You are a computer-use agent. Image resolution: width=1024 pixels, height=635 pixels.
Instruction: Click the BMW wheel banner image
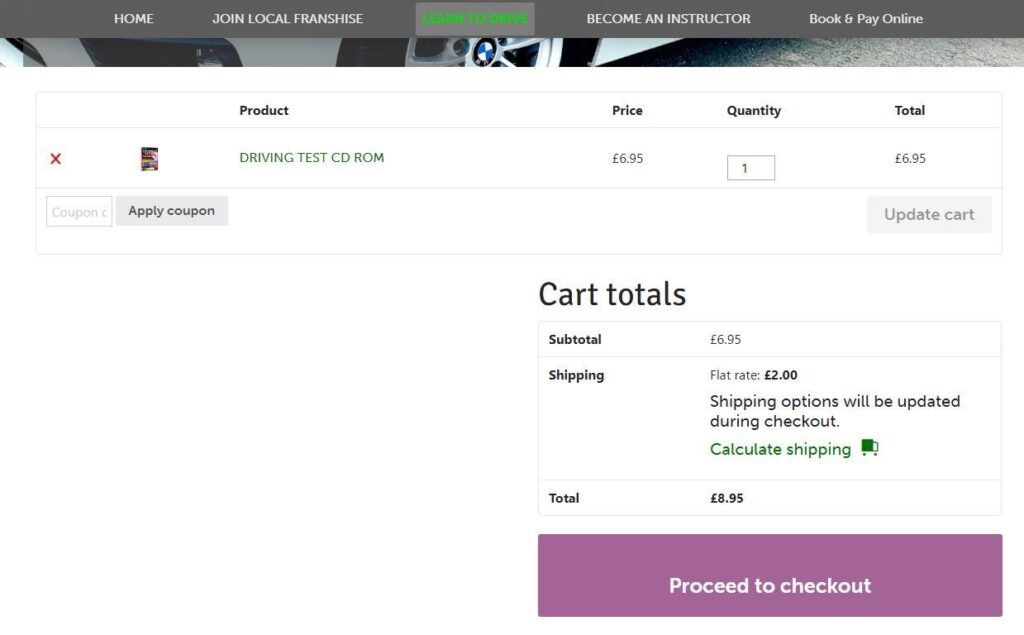click(x=512, y=52)
